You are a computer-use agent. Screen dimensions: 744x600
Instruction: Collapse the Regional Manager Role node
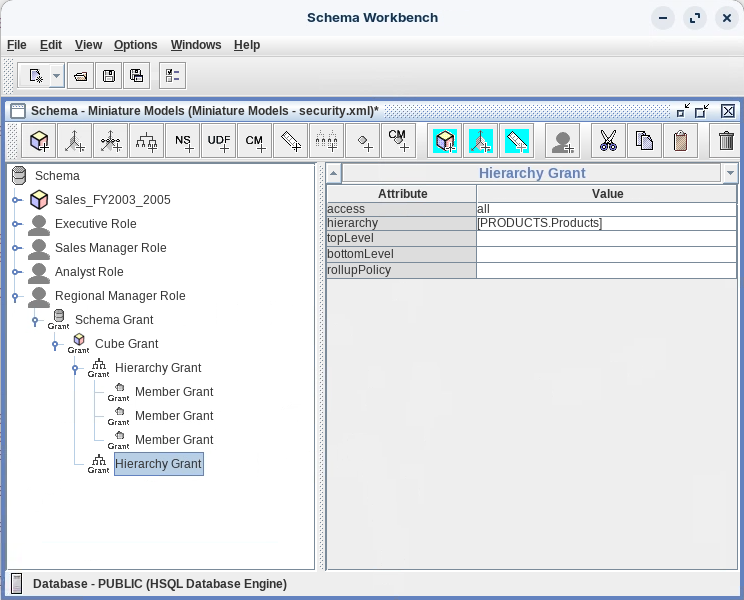pyautogui.click(x=16, y=296)
